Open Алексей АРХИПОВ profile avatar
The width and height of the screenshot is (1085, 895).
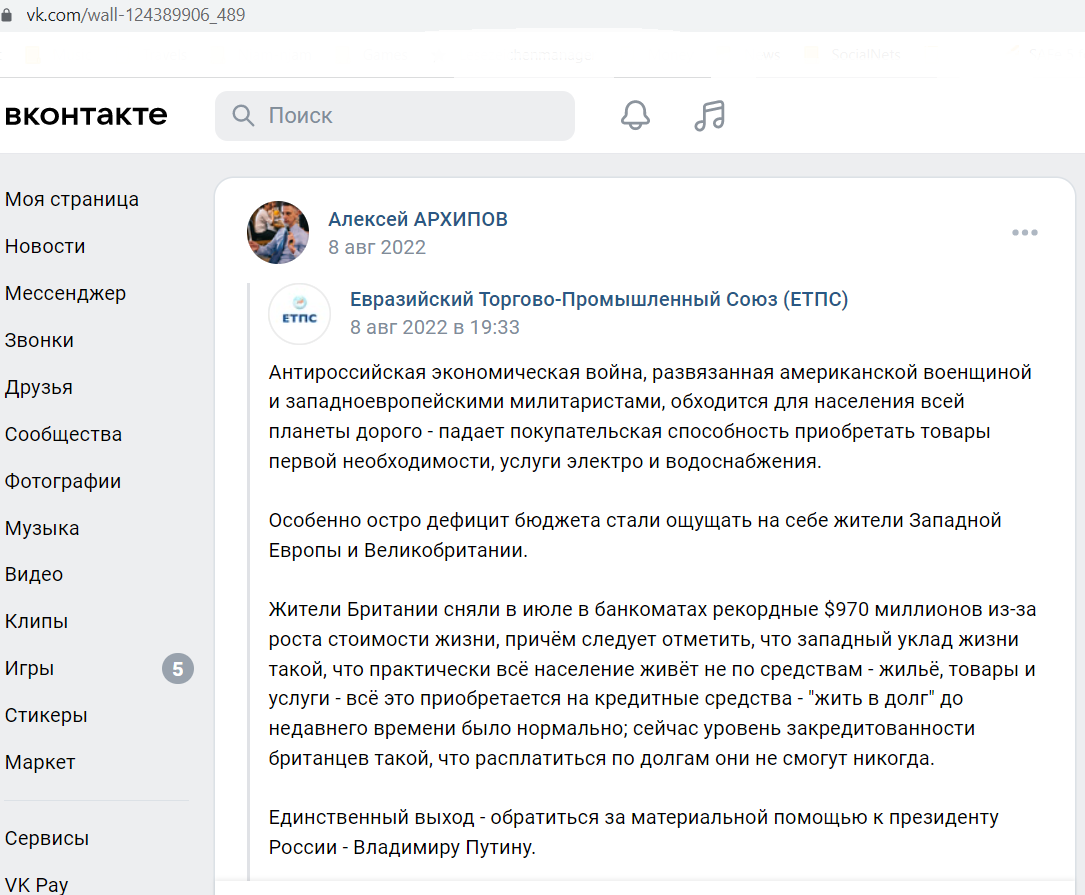point(278,233)
